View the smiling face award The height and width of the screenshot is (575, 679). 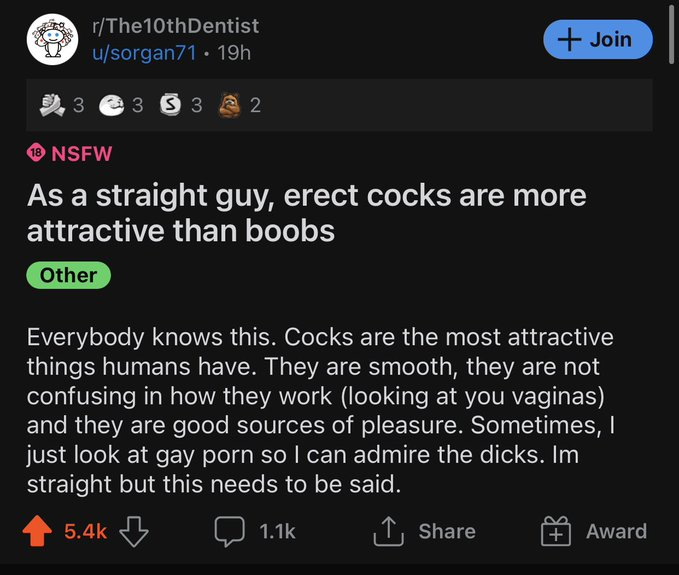point(112,105)
